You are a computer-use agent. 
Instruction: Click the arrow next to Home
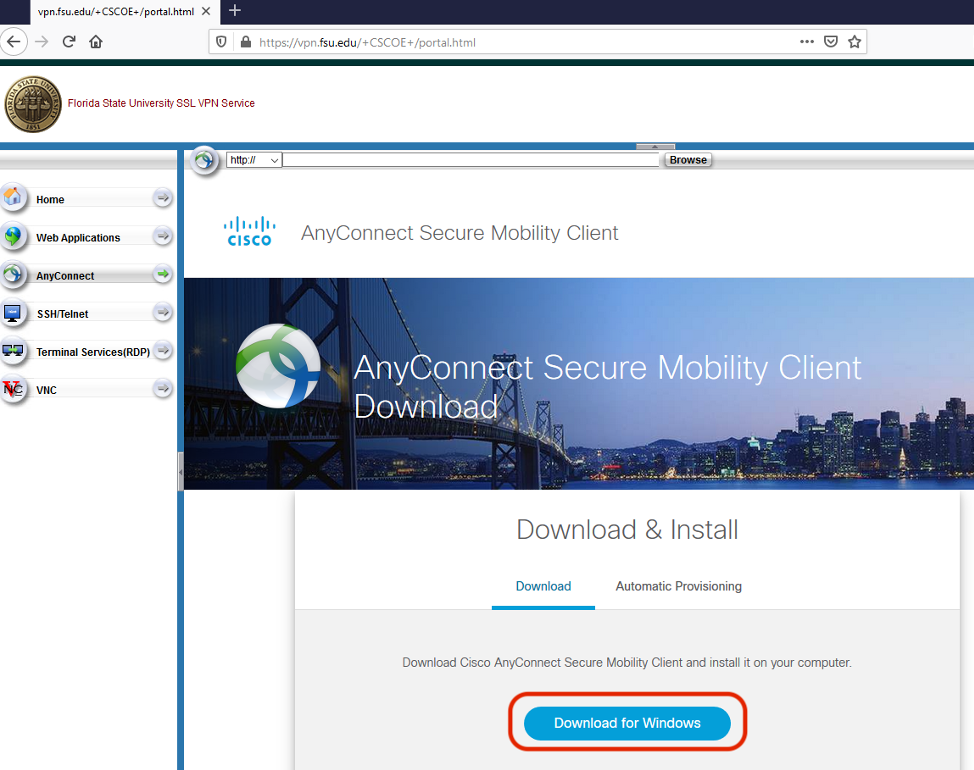click(x=163, y=198)
